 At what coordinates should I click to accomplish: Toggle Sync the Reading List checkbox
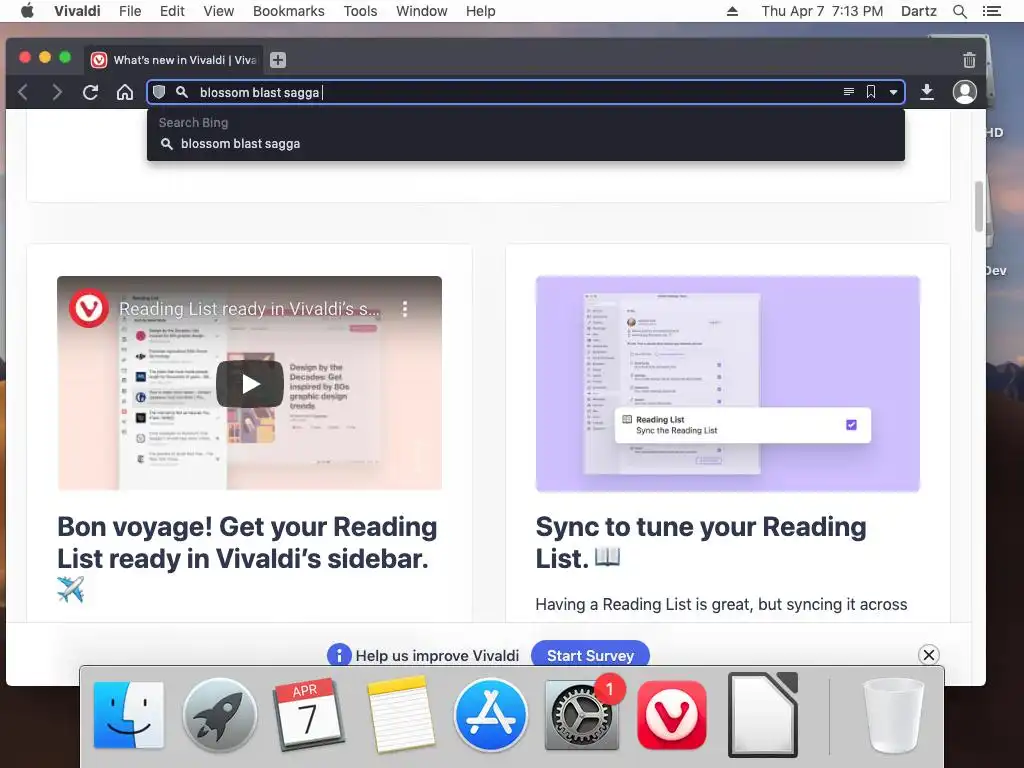pyautogui.click(x=851, y=425)
